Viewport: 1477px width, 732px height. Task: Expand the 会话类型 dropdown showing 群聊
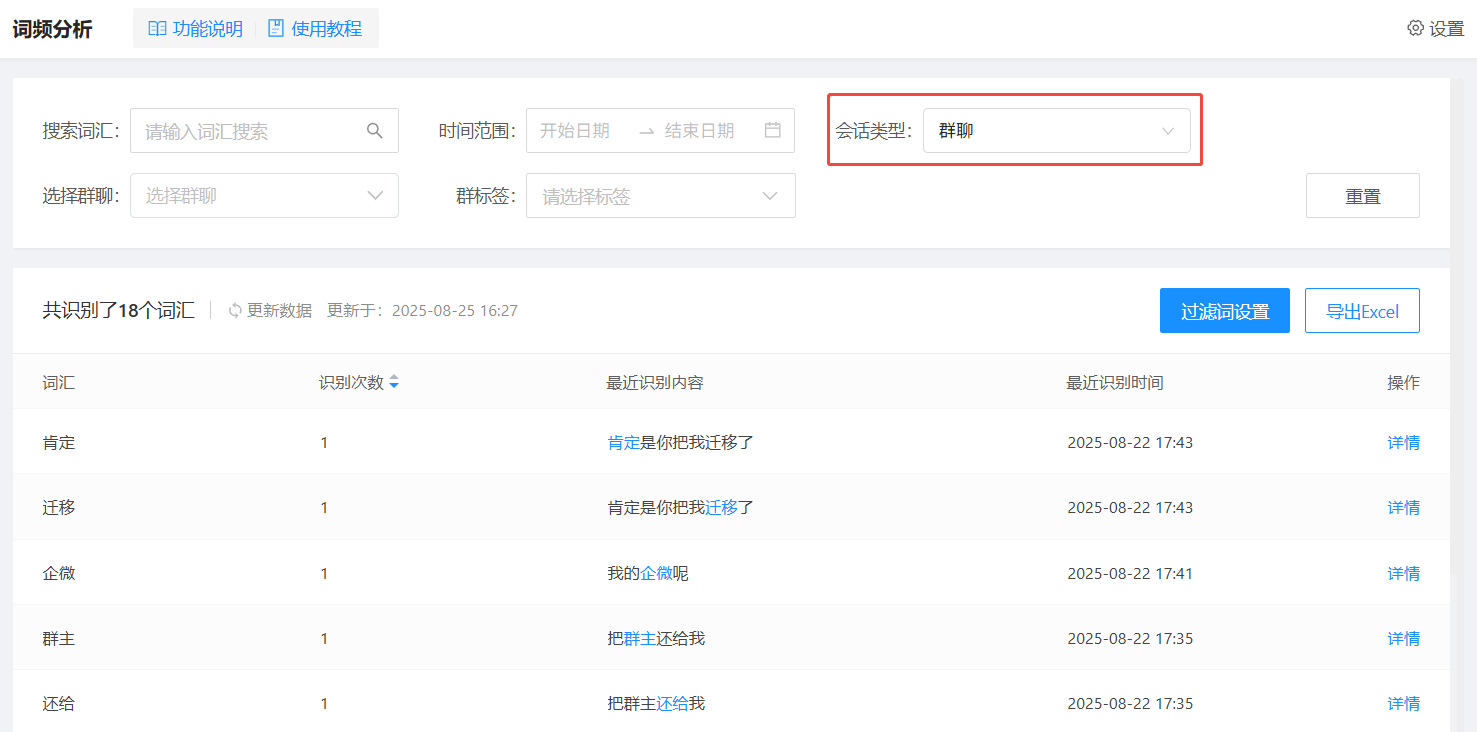click(x=1056, y=131)
